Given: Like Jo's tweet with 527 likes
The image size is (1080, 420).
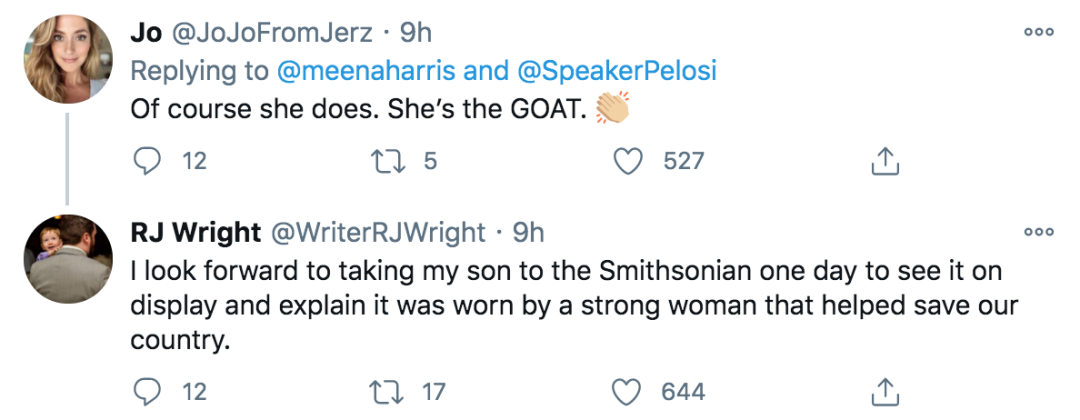Looking at the screenshot, I should pyautogui.click(x=628, y=160).
